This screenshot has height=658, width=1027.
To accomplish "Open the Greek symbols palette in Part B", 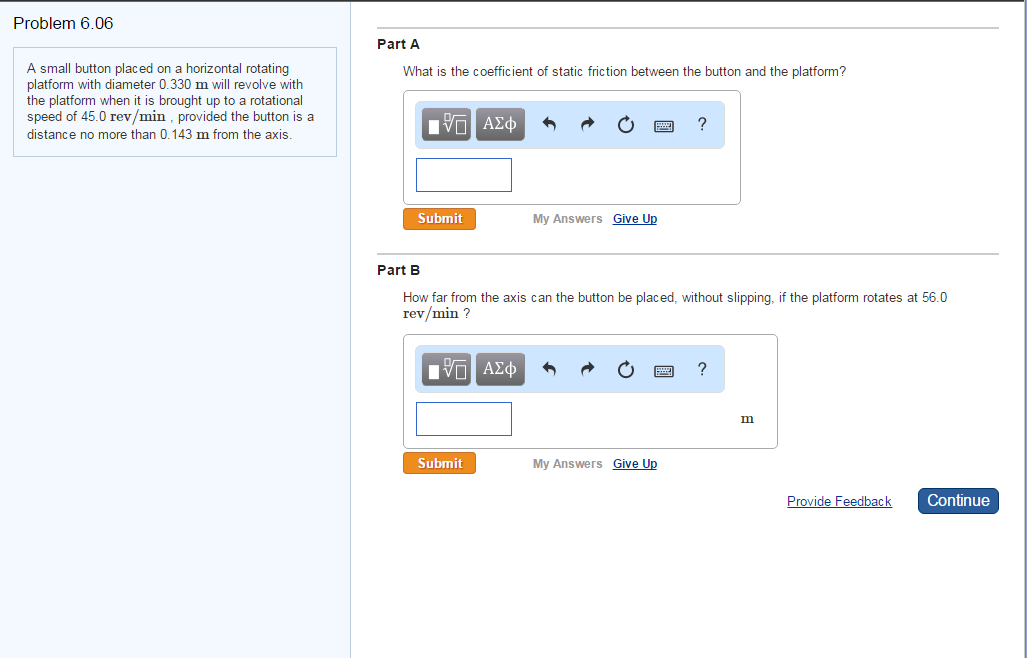I will [x=499, y=368].
